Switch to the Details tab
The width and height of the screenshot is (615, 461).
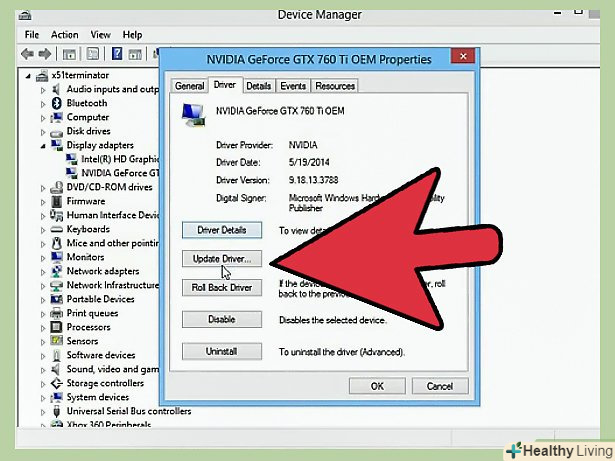[x=258, y=86]
